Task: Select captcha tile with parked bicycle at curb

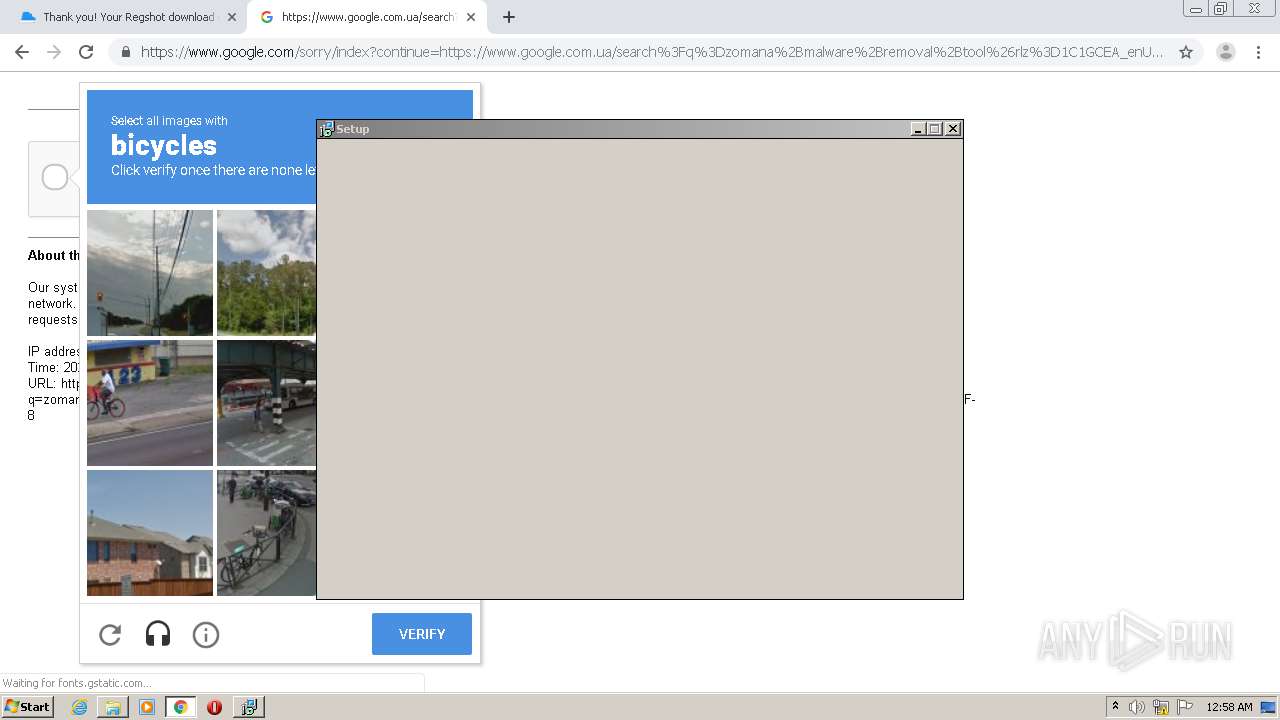Action: [266, 533]
